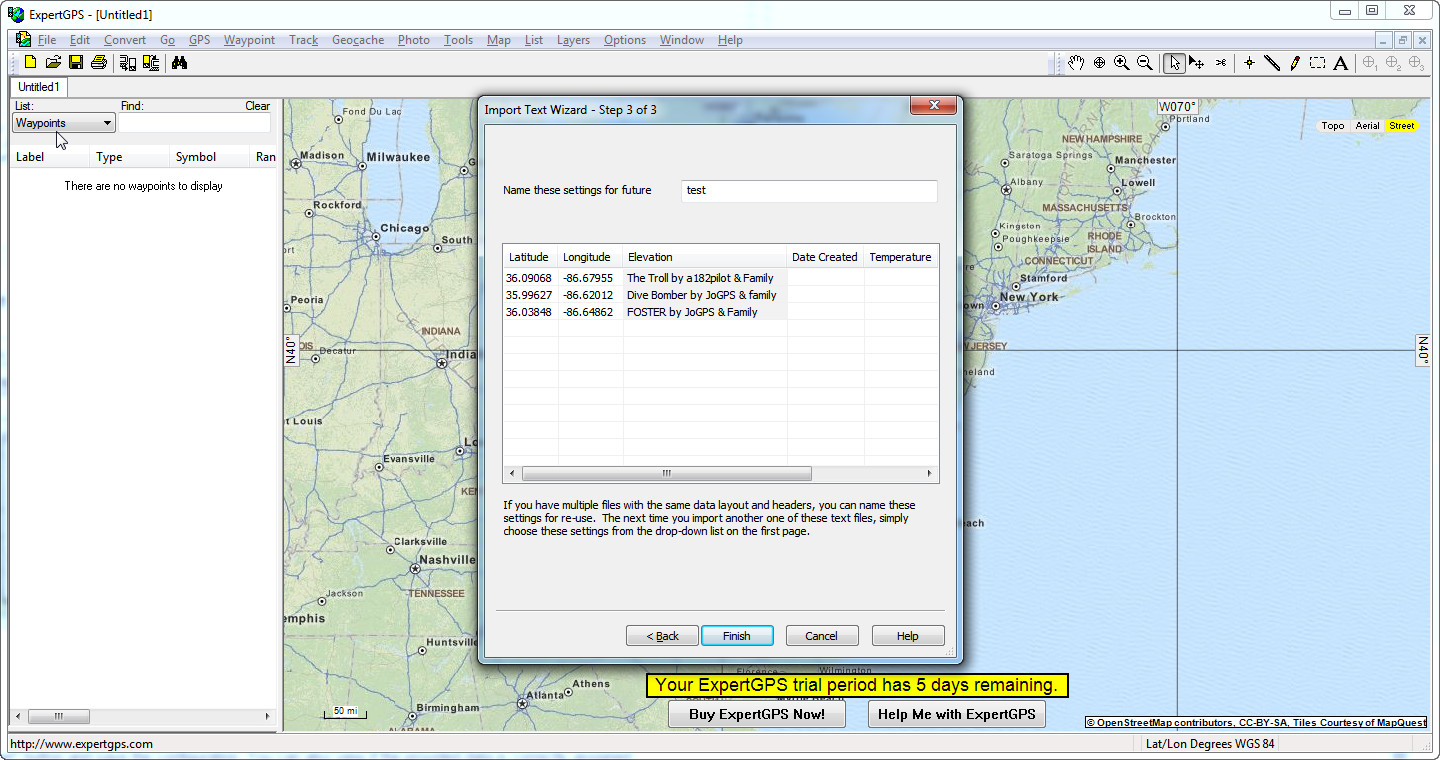This screenshot has width=1440, height=760.
Task: Open Find using the binoculars icon
Action: (180, 63)
